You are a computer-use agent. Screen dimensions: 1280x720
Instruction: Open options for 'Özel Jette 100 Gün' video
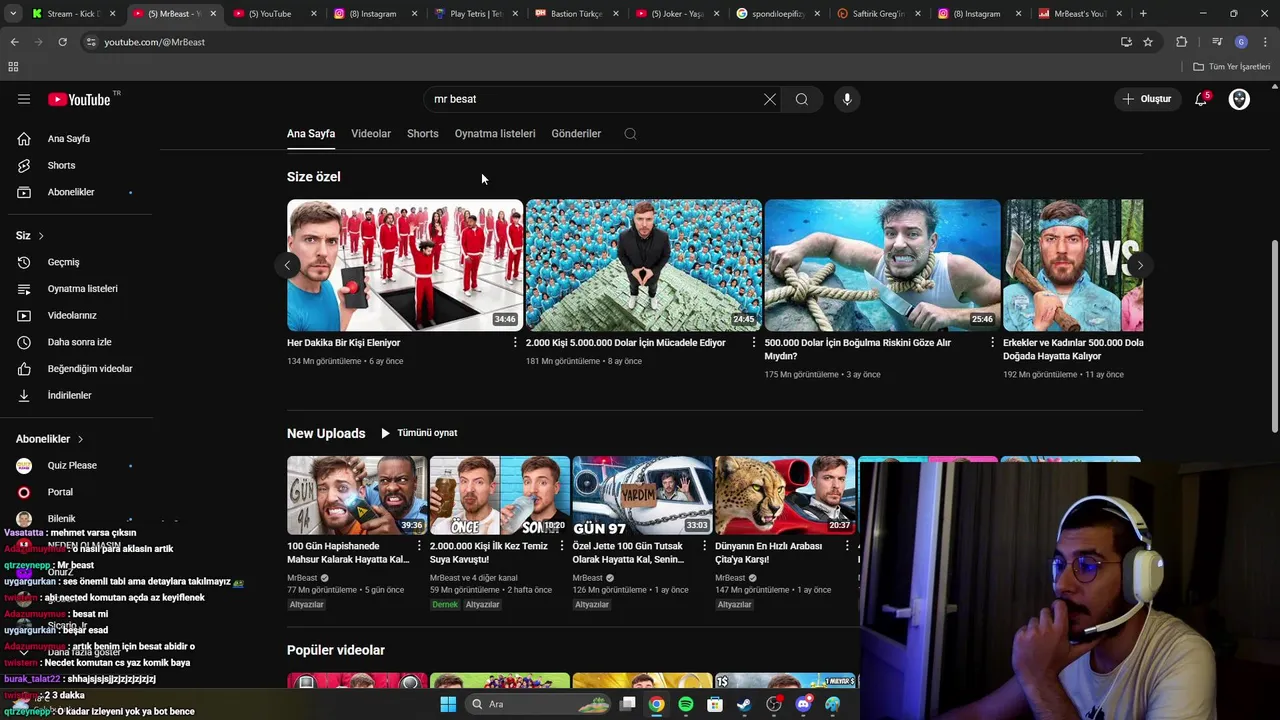[x=705, y=546]
